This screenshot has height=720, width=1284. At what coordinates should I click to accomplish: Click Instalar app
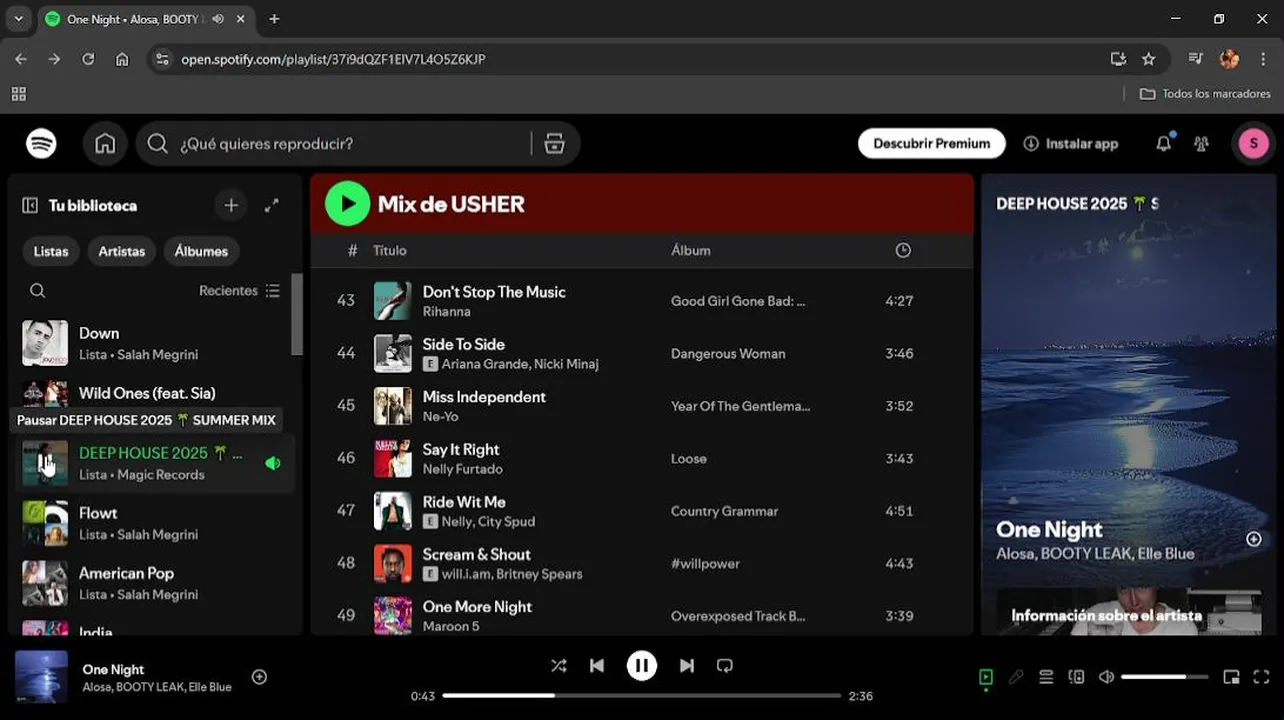(x=1071, y=144)
